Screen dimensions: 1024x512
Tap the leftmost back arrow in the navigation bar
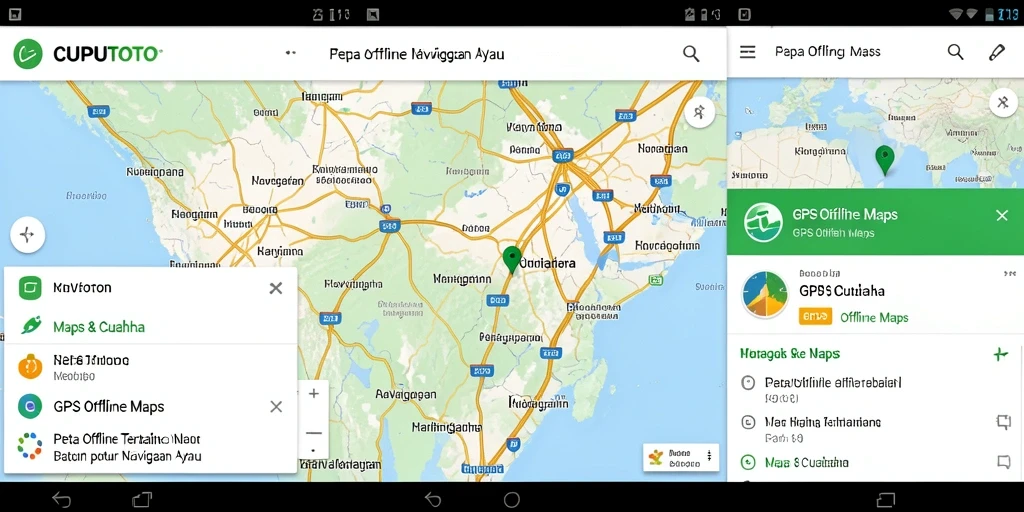click(x=61, y=500)
